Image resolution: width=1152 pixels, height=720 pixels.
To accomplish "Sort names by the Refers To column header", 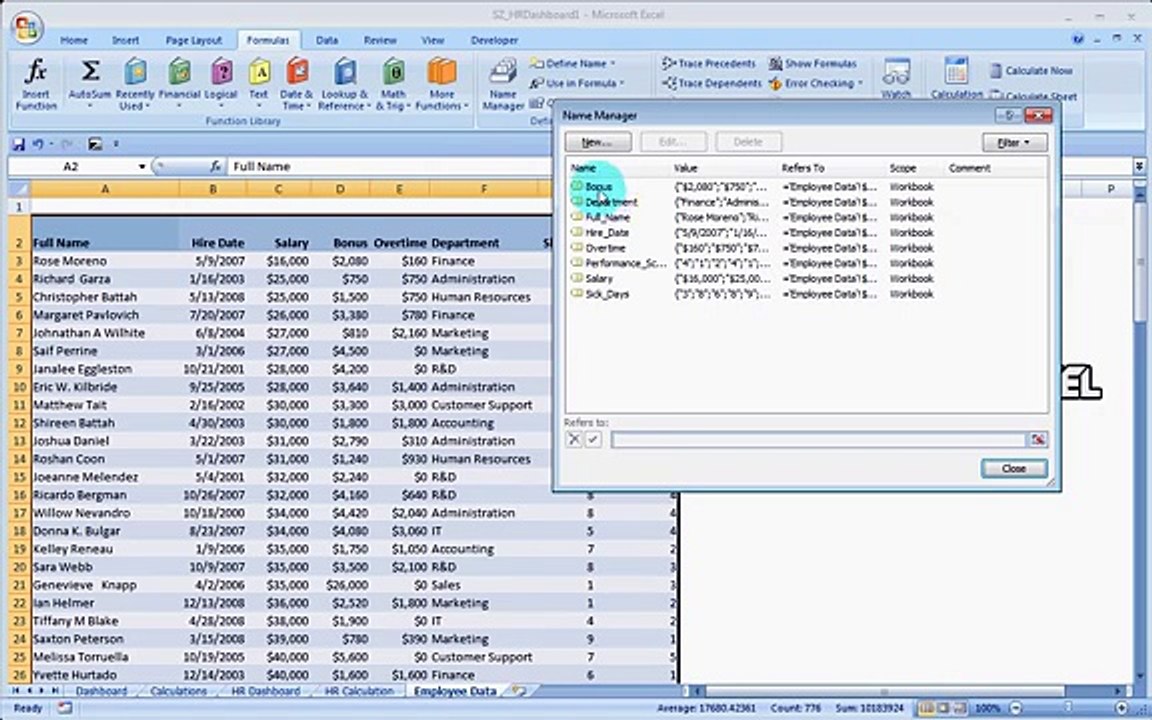I will tap(803, 168).
